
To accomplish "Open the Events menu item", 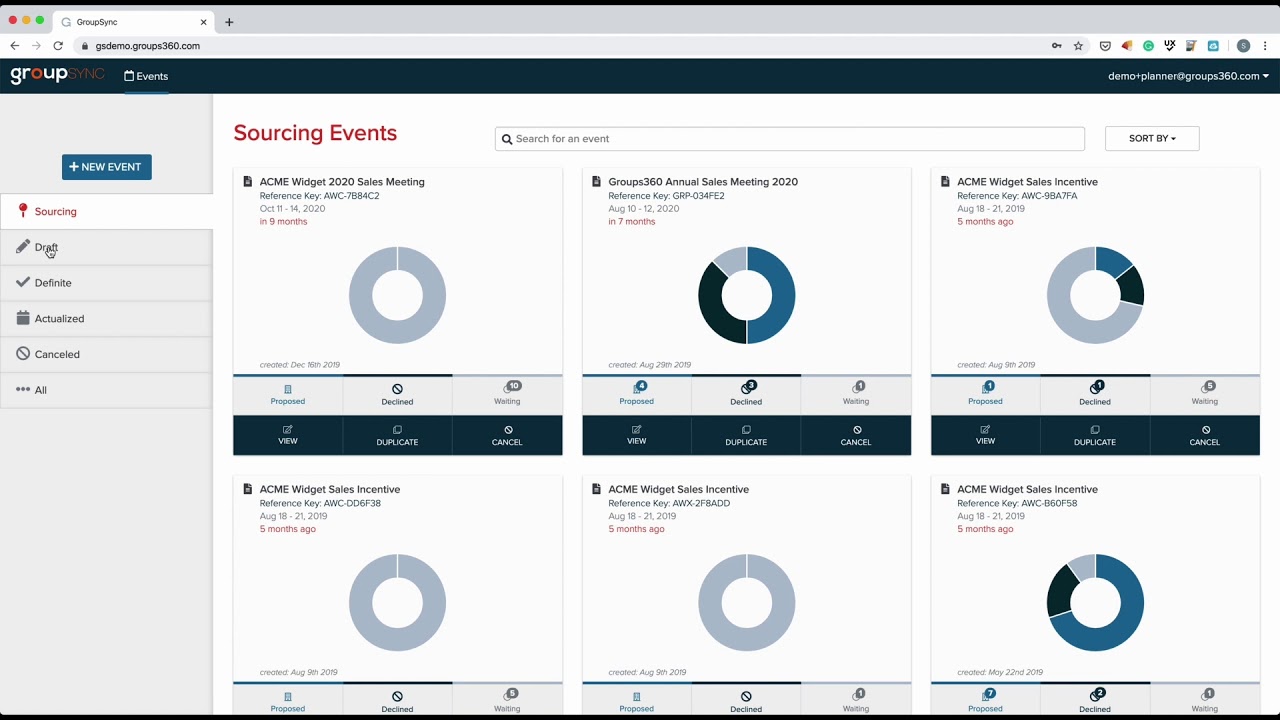I will click(146, 76).
